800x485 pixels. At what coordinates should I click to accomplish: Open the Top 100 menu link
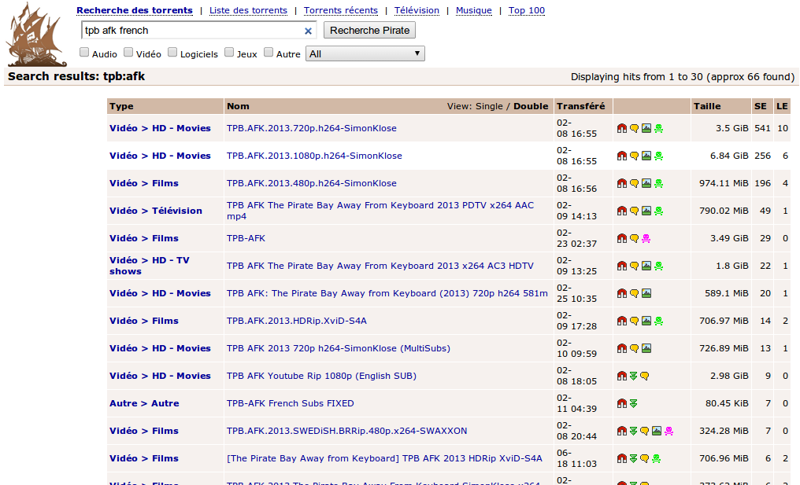point(526,10)
